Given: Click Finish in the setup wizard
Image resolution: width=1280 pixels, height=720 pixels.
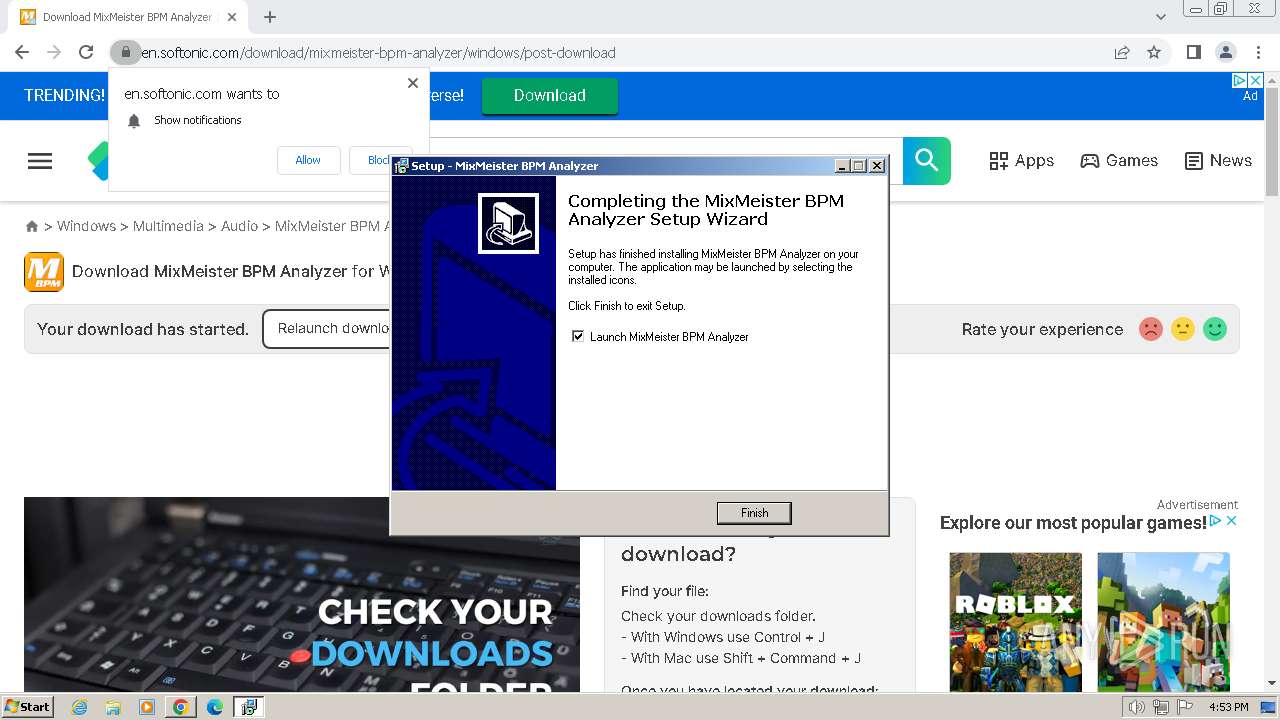Looking at the screenshot, I should (754, 513).
